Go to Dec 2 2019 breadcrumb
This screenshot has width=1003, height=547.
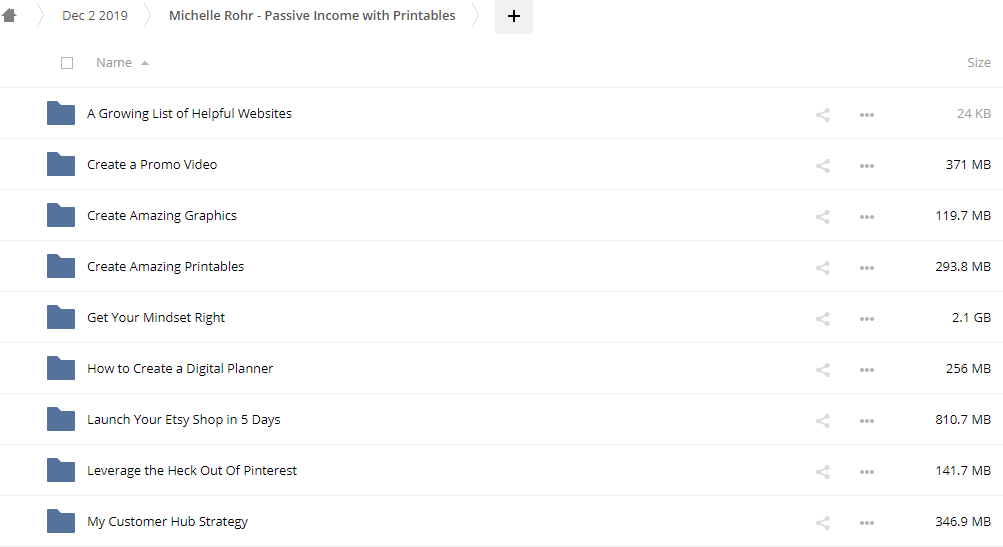(95, 16)
